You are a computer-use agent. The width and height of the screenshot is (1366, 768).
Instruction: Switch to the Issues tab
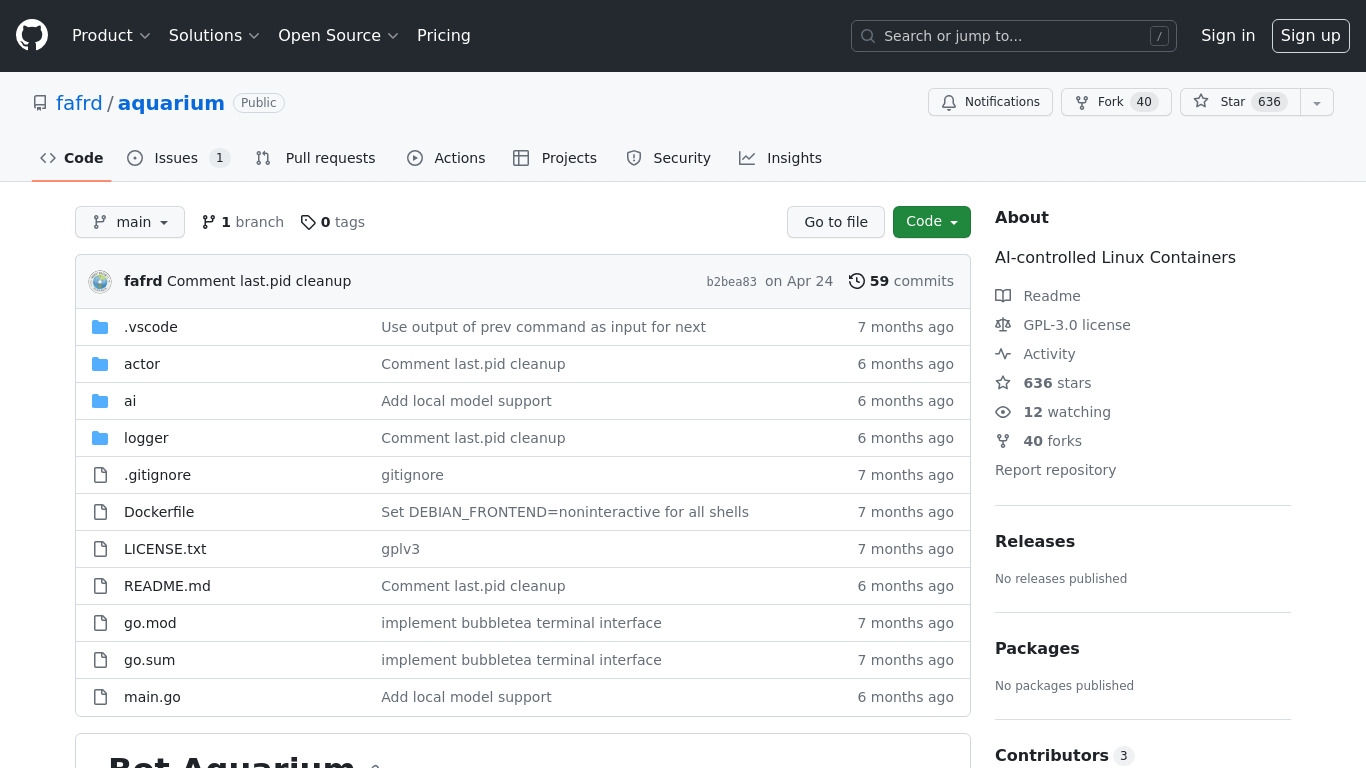178,158
